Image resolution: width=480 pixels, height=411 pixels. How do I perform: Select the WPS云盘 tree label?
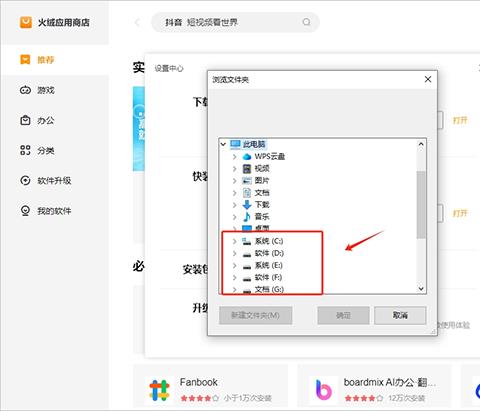[270, 156]
